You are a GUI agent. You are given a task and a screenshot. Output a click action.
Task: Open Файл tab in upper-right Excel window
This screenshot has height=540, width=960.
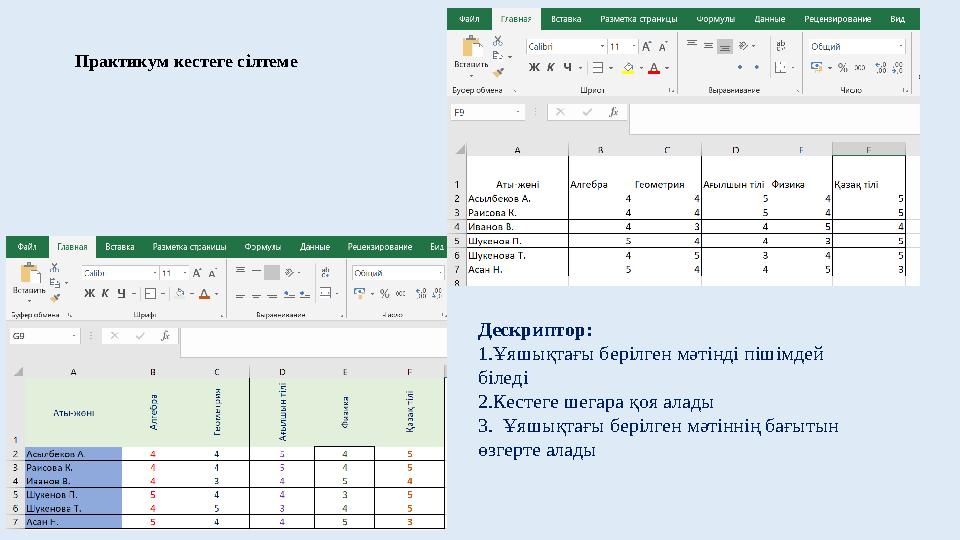tap(469, 19)
